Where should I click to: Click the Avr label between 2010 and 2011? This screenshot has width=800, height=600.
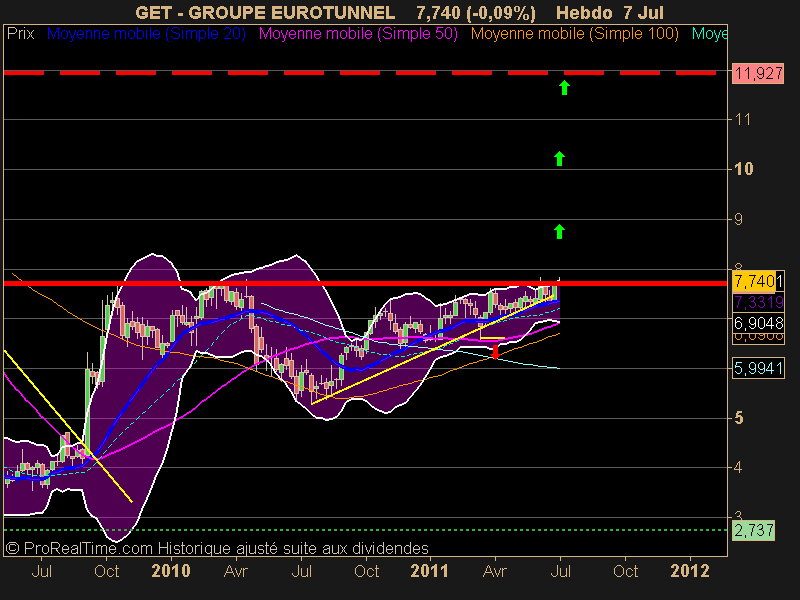pyautogui.click(x=236, y=570)
